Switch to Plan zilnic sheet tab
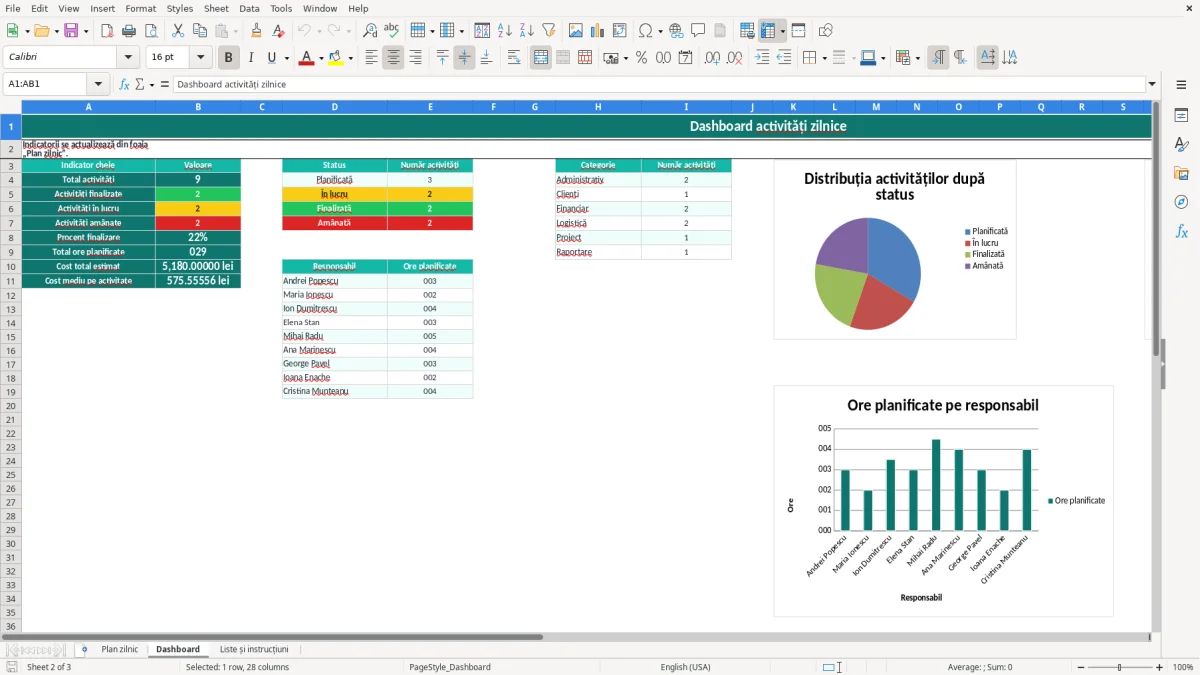The image size is (1200, 675). click(x=119, y=649)
